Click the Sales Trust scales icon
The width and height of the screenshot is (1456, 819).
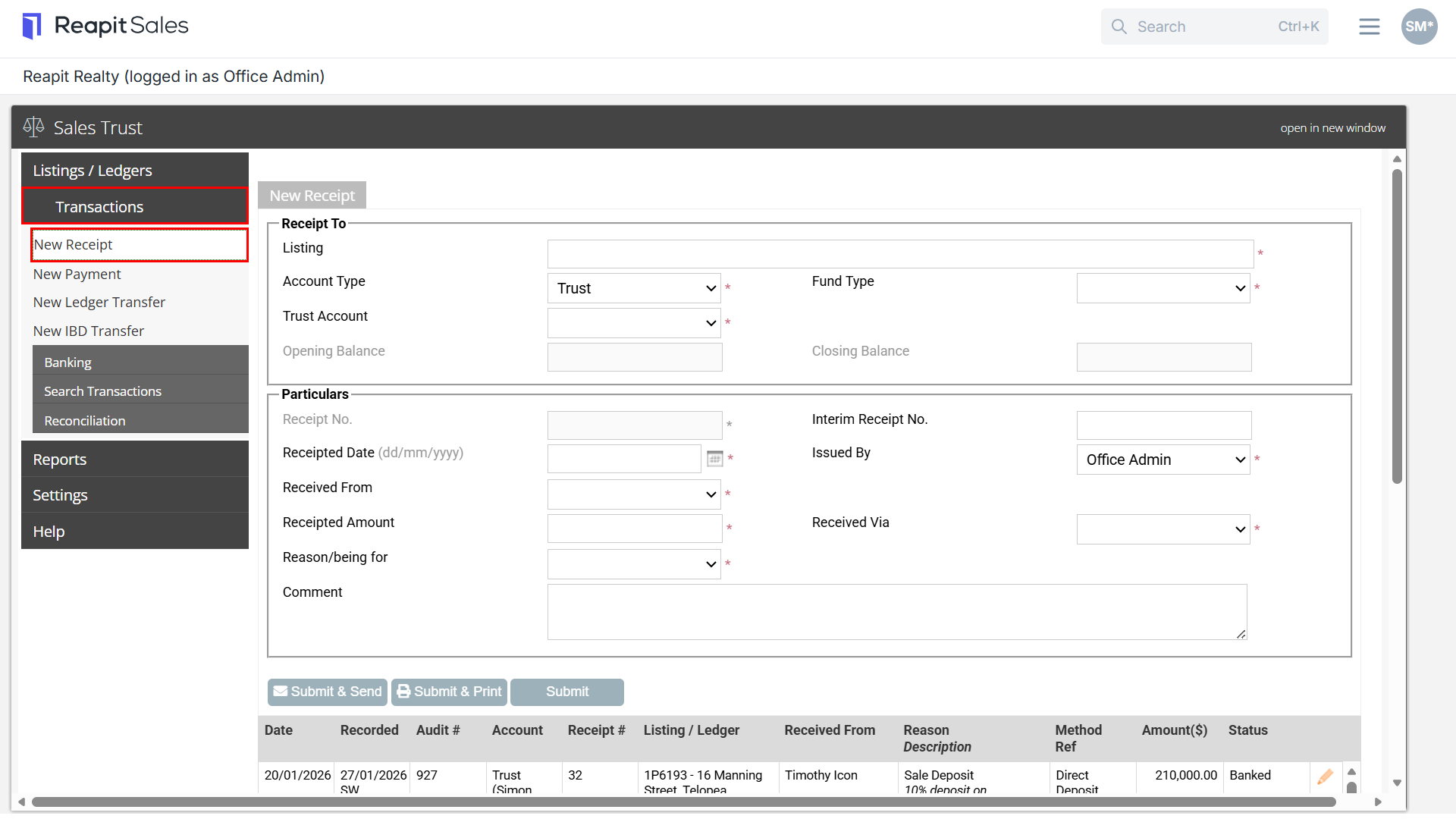coord(33,127)
